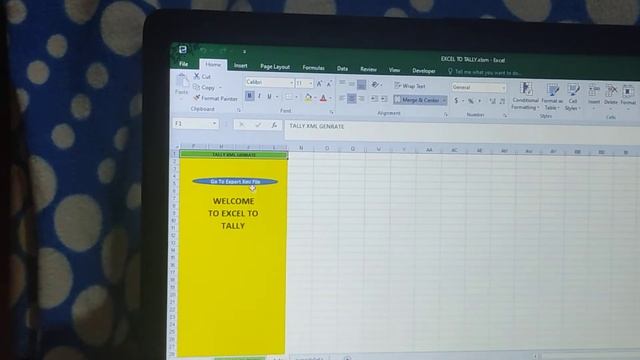Align cell text right
Viewport: 640px width, 360px height.
(x=361, y=99)
